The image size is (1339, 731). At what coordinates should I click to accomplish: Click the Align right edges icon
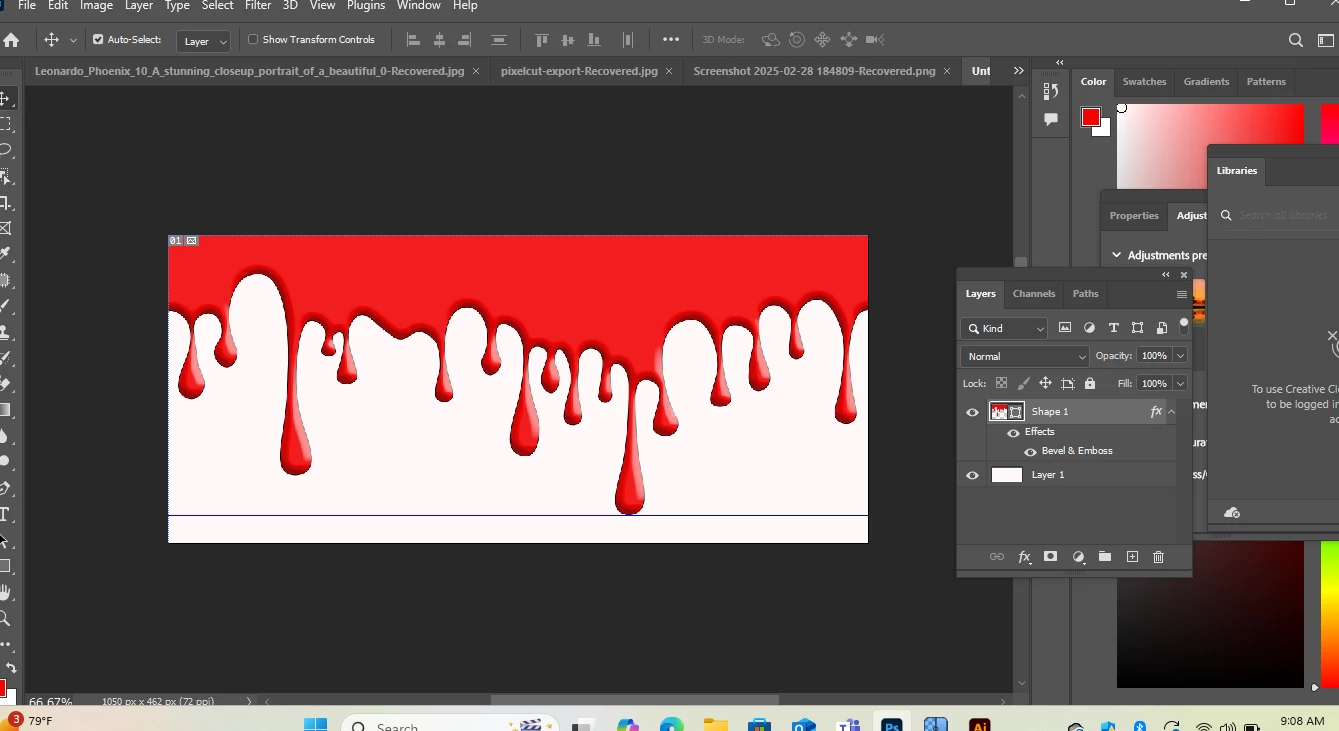[465, 40]
